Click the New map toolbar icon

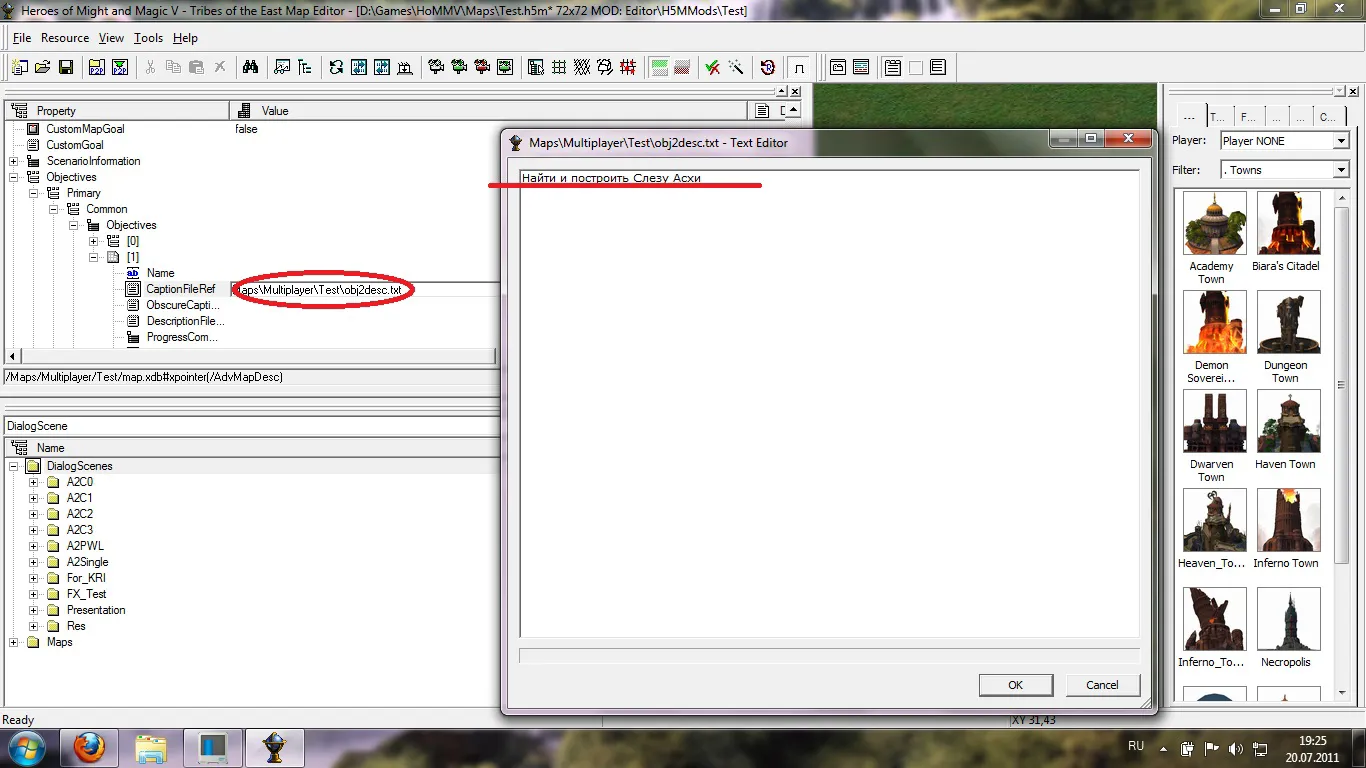(x=20, y=67)
